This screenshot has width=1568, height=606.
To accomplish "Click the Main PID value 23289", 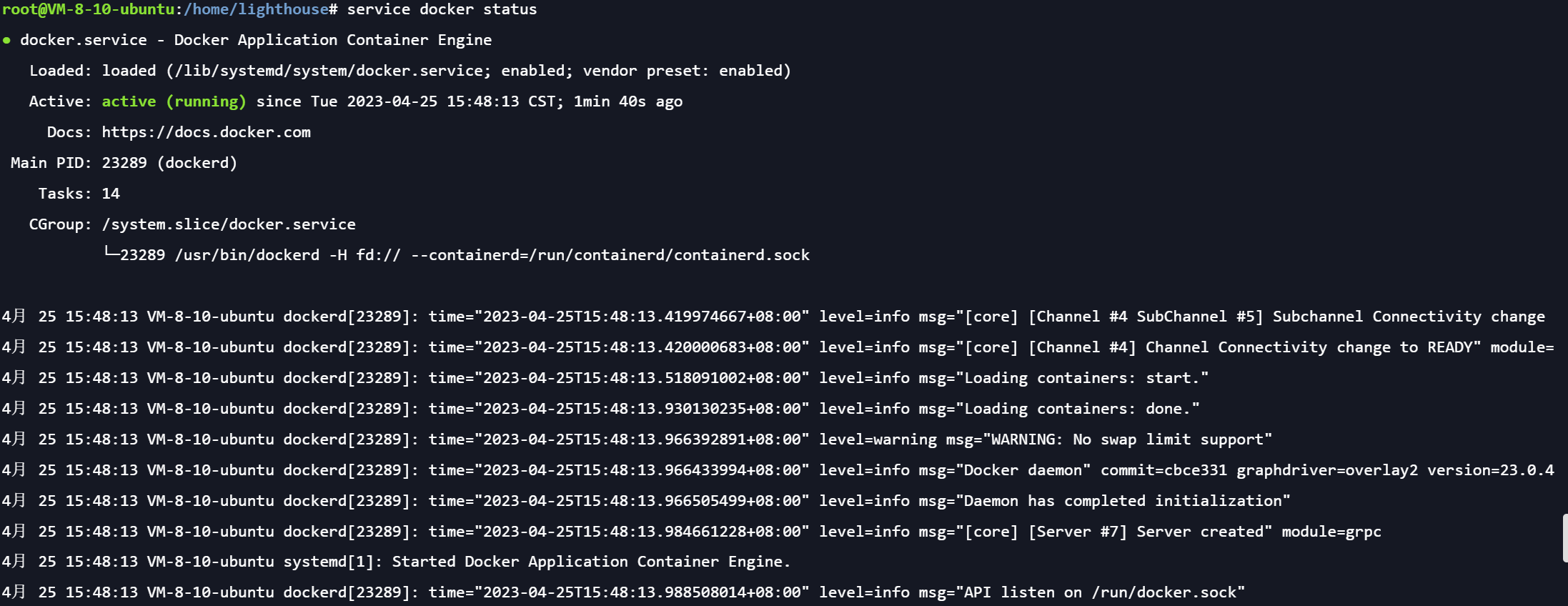I will (x=124, y=163).
